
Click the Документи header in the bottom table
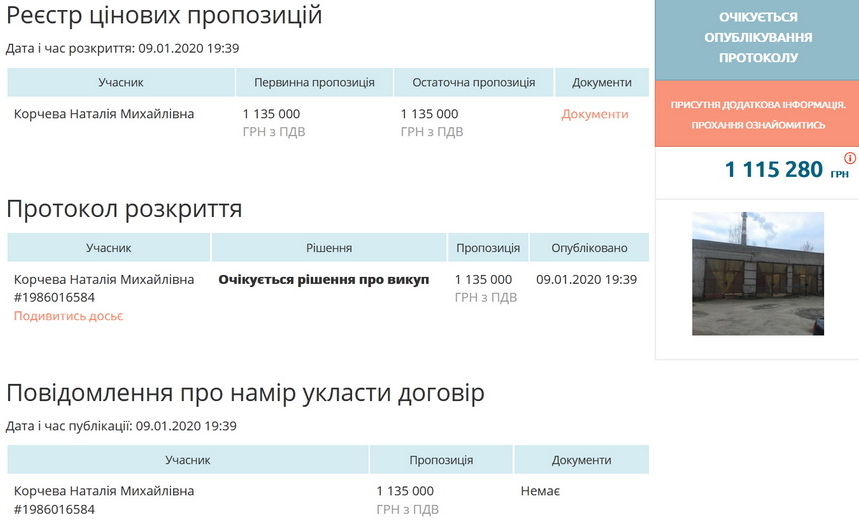click(x=581, y=460)
